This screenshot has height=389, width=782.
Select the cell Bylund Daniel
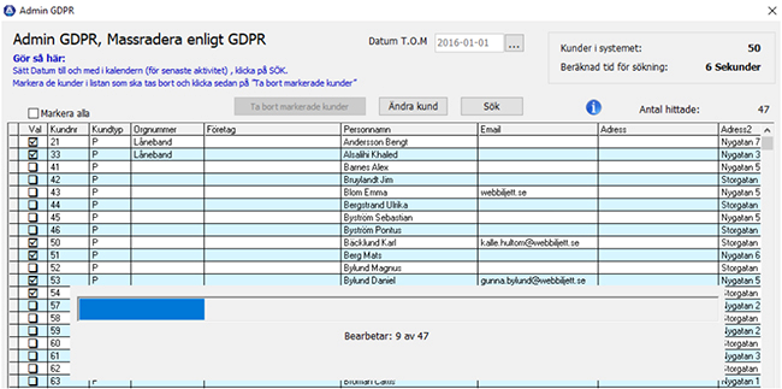[x=409, y=280]
